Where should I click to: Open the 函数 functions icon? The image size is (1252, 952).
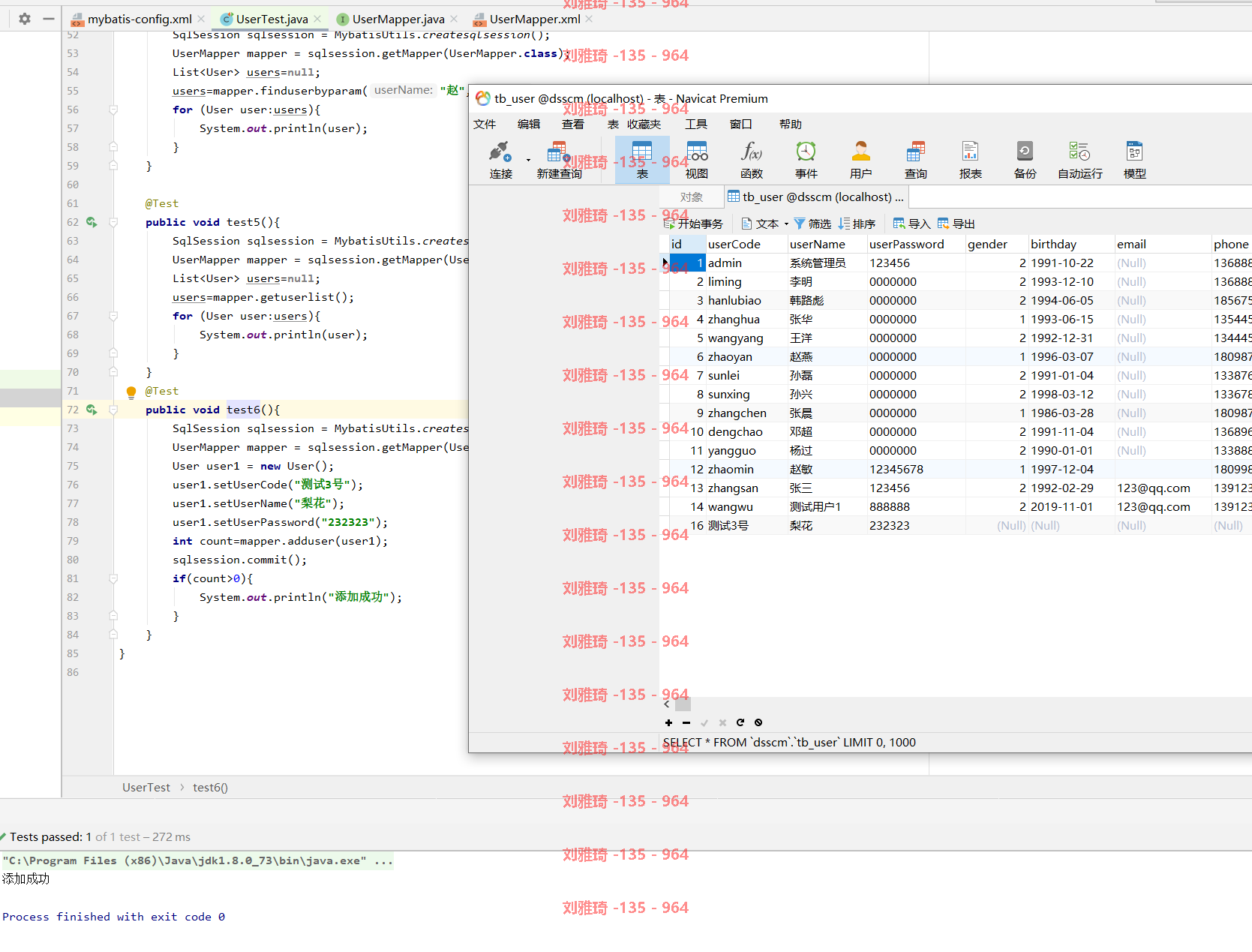[x=752, y=160]
